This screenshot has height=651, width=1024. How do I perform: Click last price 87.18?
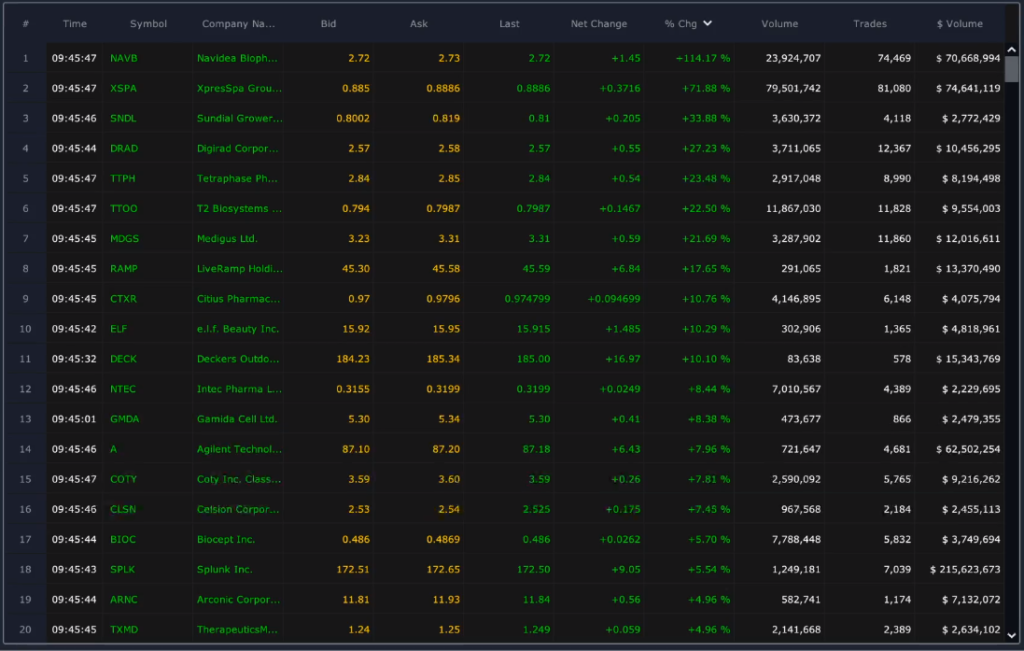click(536, 449)
